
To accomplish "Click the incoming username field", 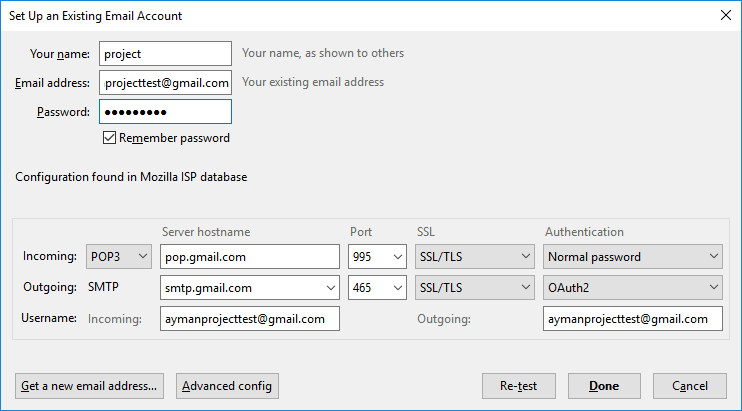I will click(250, 318).
